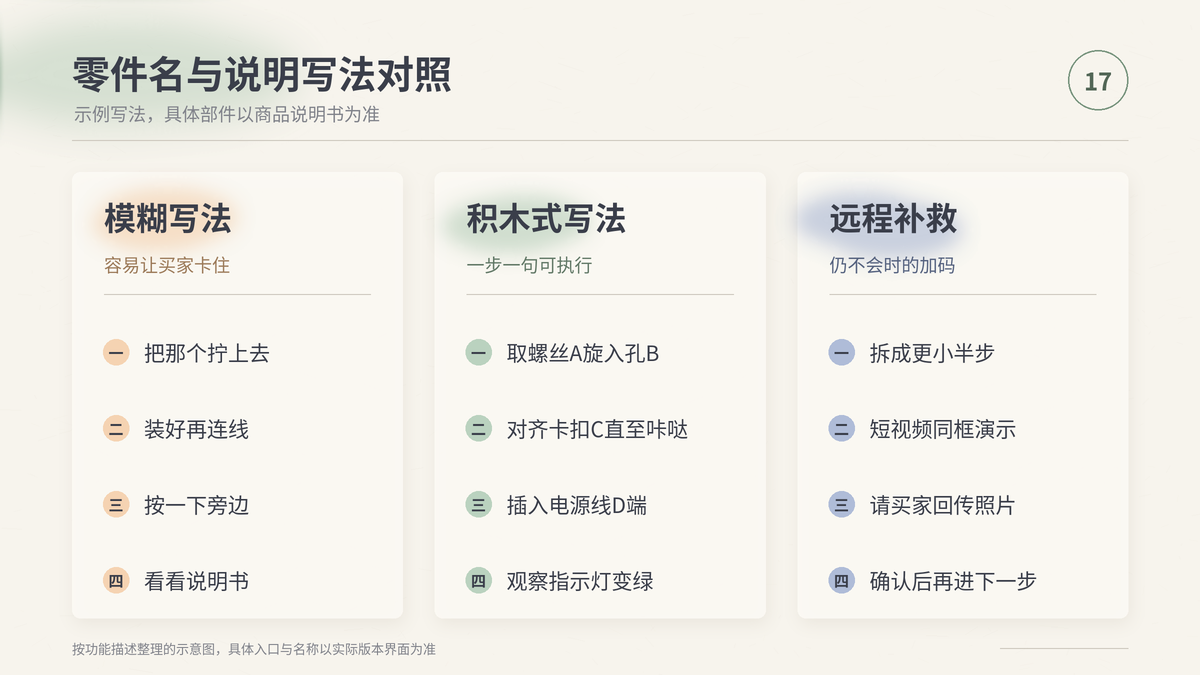Image resolution: width=1200 pixels, height=675 pixels.
Task: Select the slide title 零件名与说明写法对照
Action: [262, 75]
